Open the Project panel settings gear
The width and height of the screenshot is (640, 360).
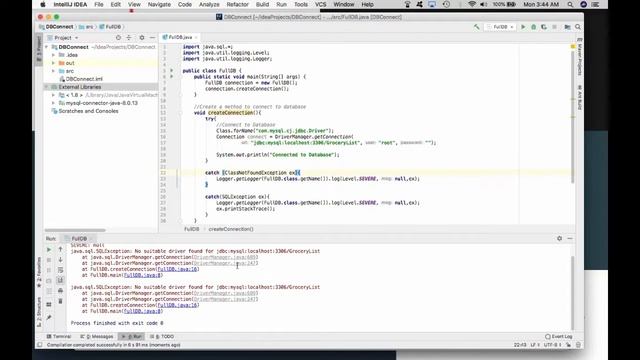[142, 38]
